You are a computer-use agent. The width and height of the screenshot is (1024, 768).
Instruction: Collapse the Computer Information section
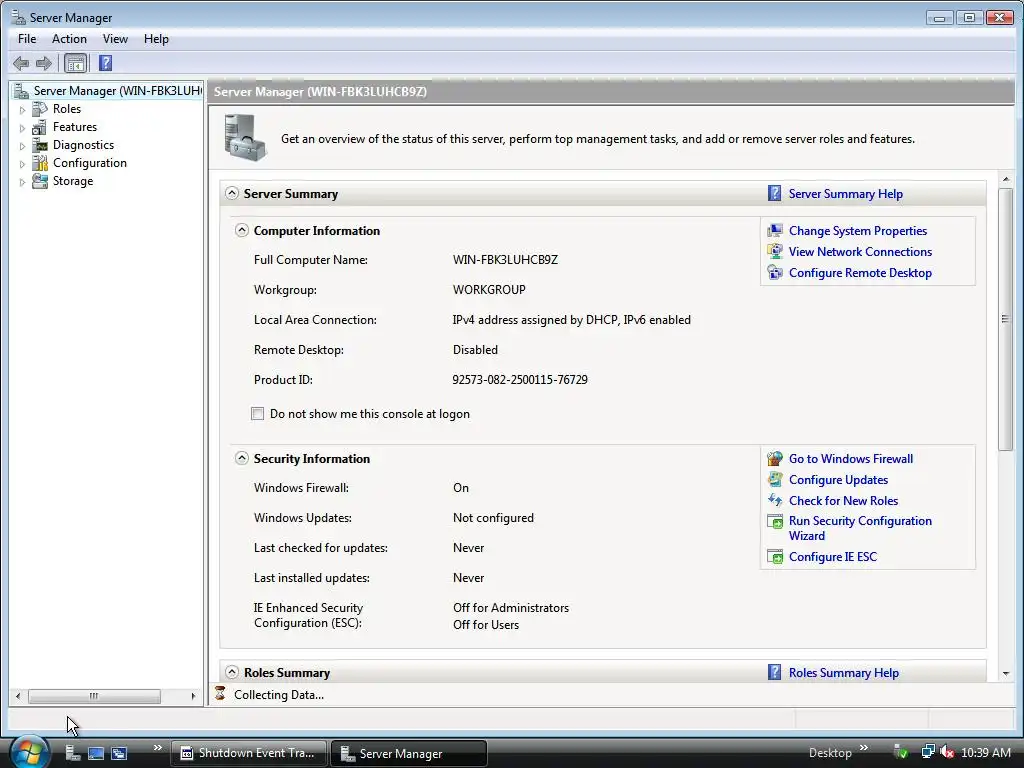242,230
